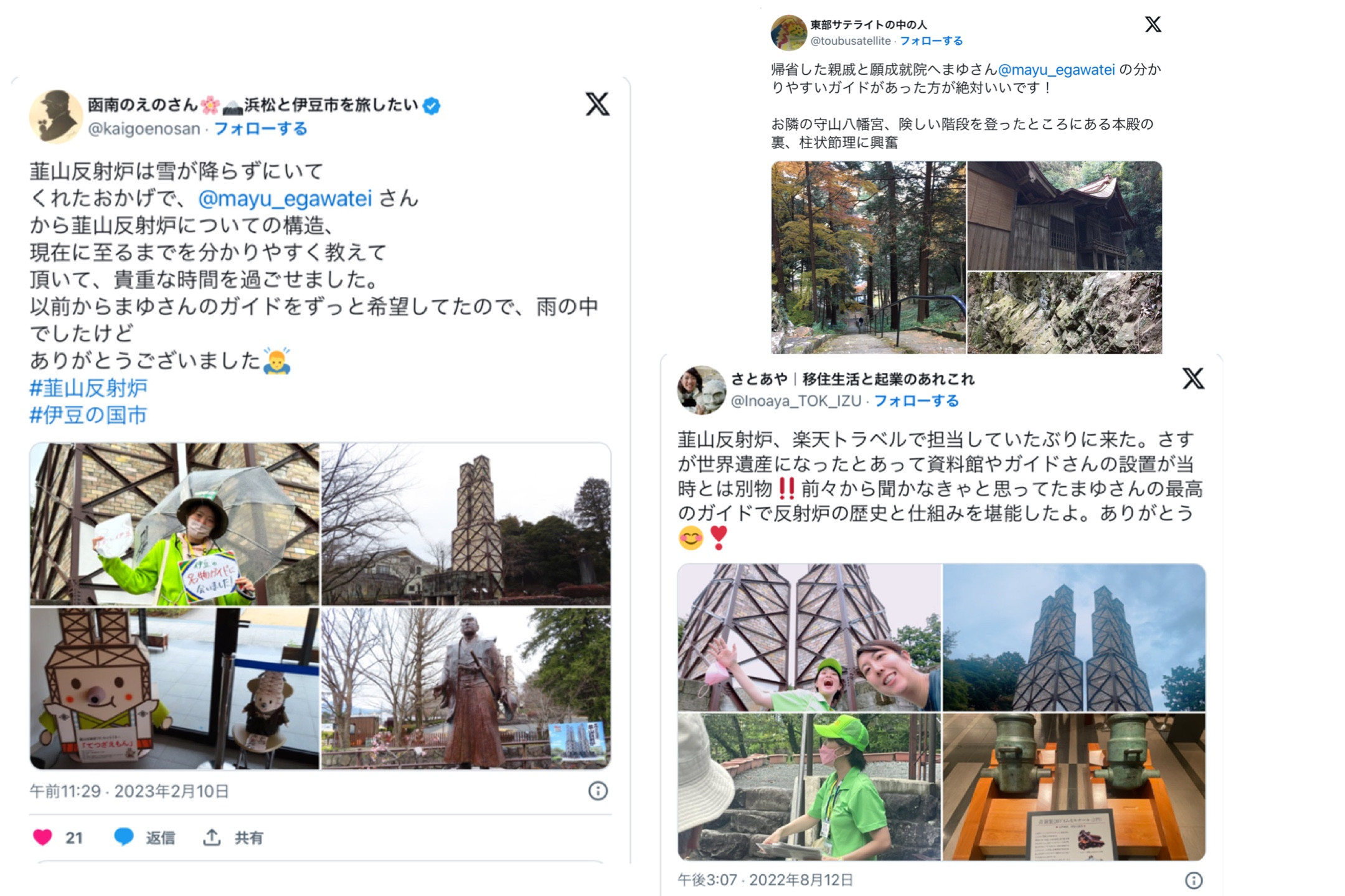Like the tweet via the pink heart icon

pyautogui.click(x=42, y=837)
